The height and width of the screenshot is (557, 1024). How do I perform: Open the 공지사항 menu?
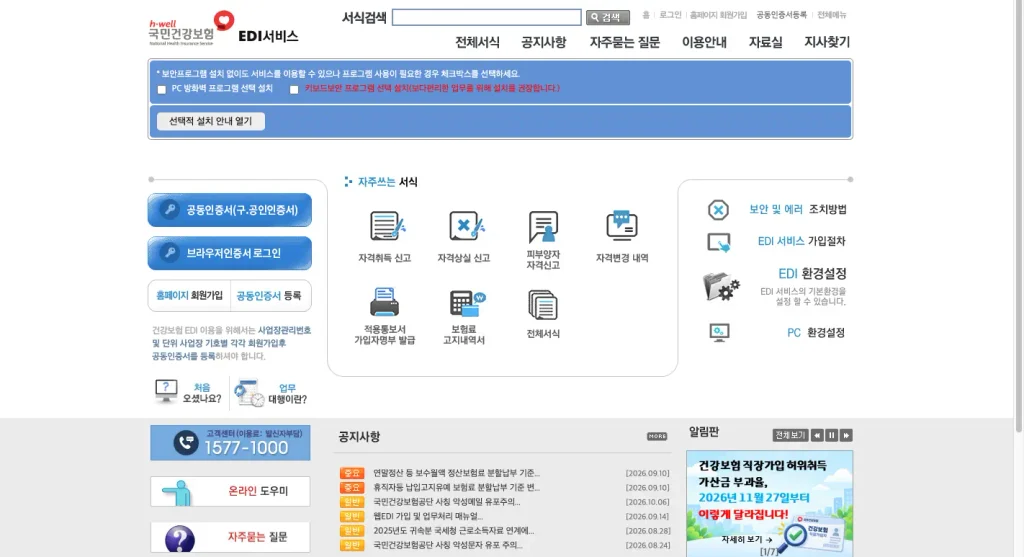click(x=543, y=42)
